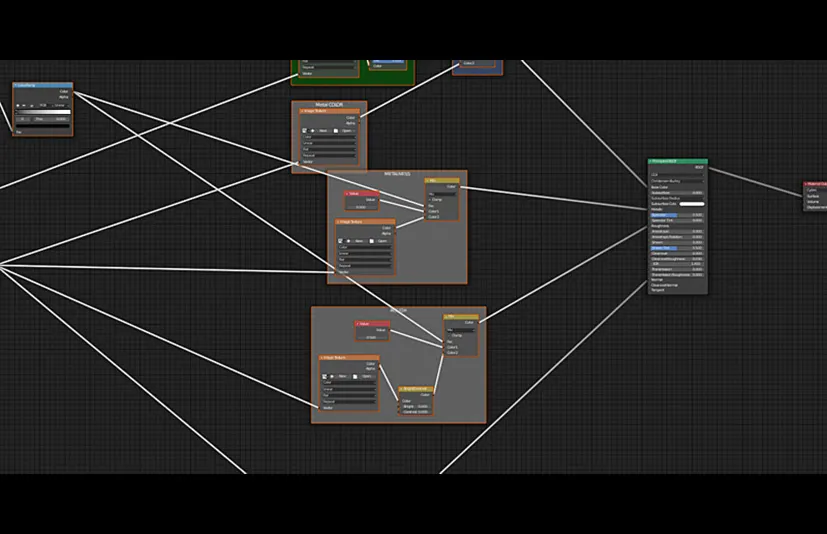Adjust the Sheen Tint slider on Principled BSDF
The height and width of the screenshot is (534, 827).
click(x=677, y=248)
